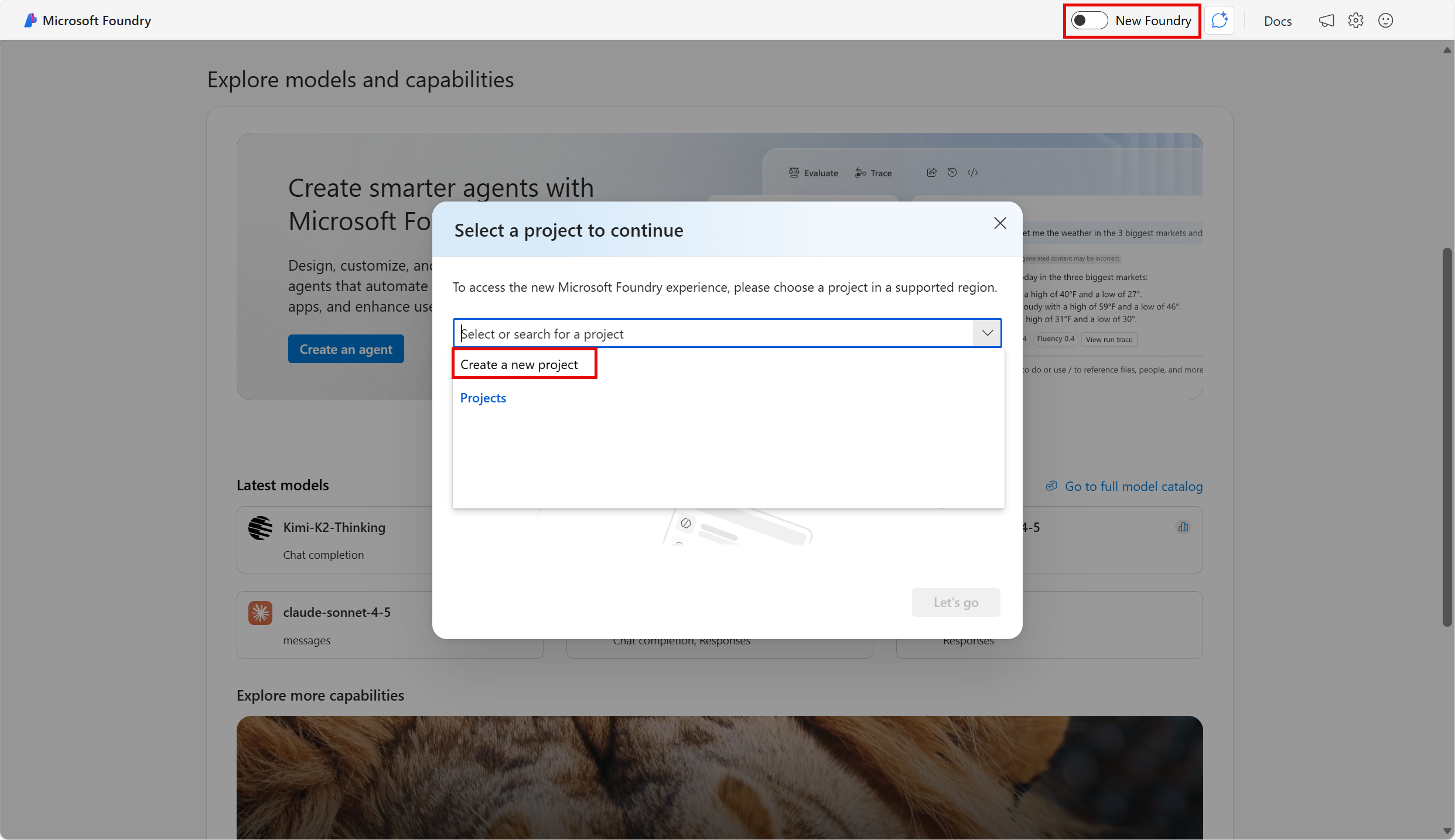Choose Create a new project
Screen dimensions: 1455x840
coord(519,364)
